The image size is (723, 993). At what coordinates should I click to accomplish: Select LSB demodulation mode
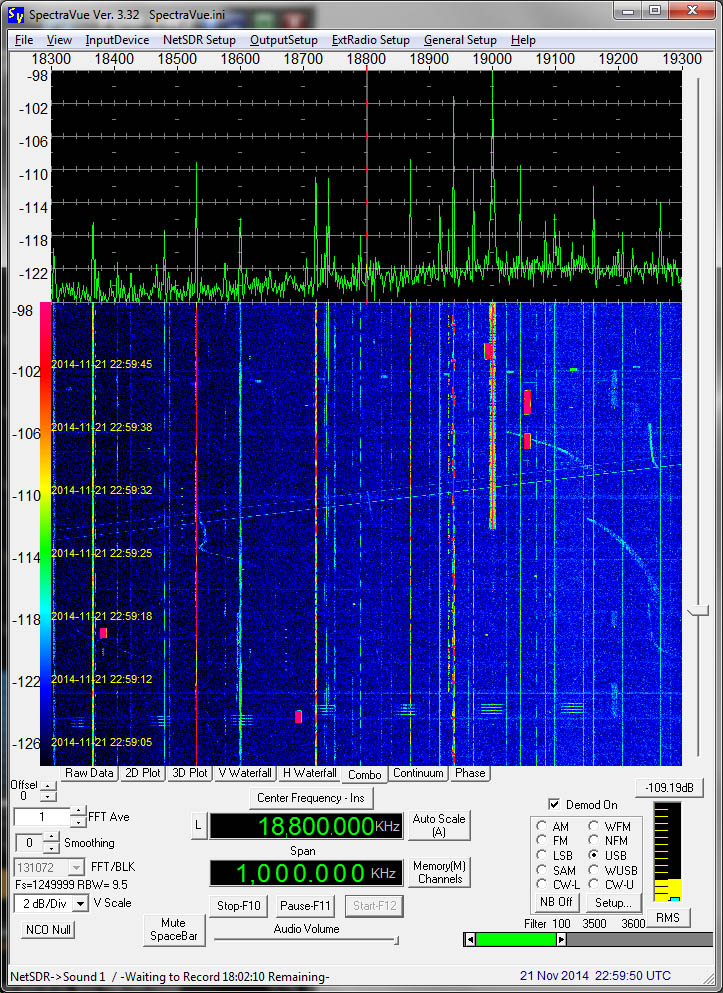[x=542, y=855]
